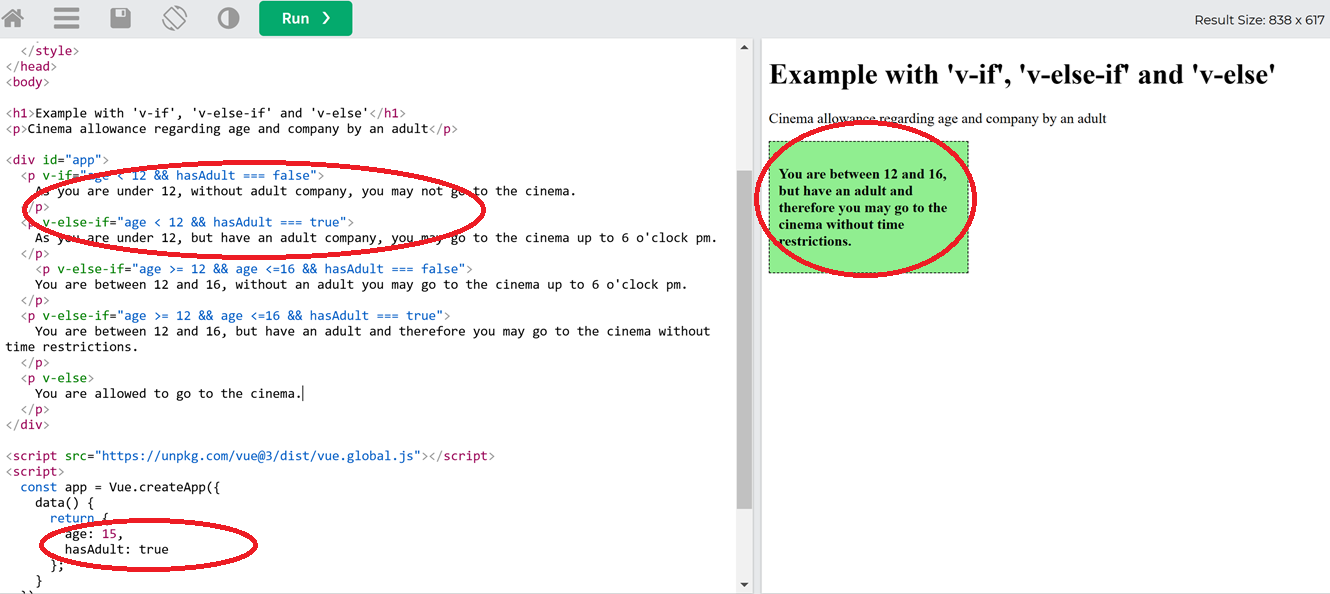Click 'without an adult you may go' text line
Screen dimensions: 1330x594
tap(361, 285)
